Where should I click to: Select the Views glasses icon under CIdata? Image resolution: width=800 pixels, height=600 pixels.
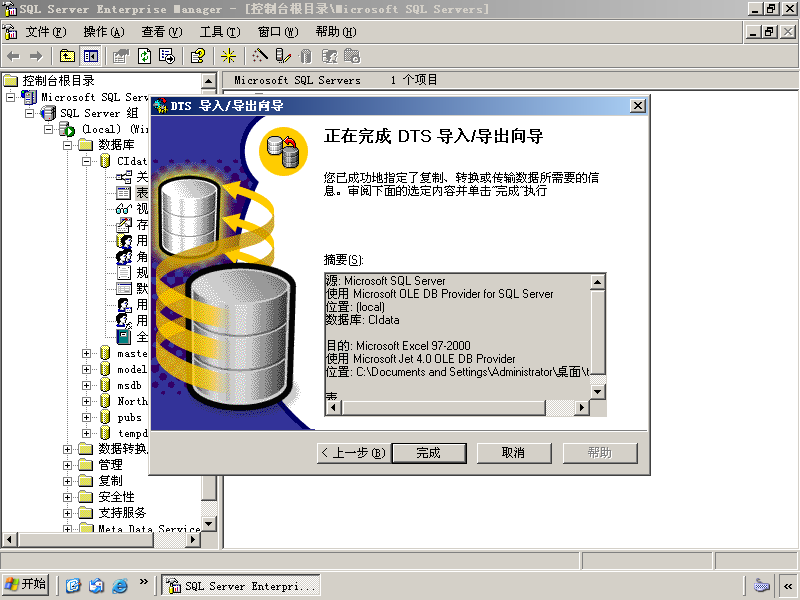(x=123, y=209)
